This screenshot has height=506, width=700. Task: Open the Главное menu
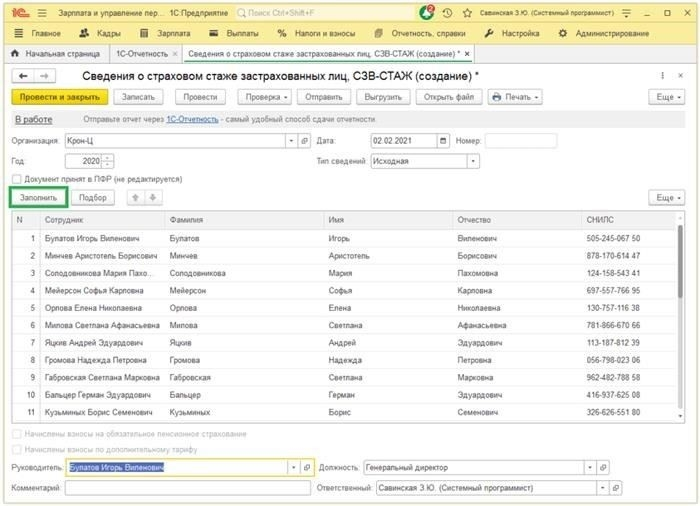(38, 33)
